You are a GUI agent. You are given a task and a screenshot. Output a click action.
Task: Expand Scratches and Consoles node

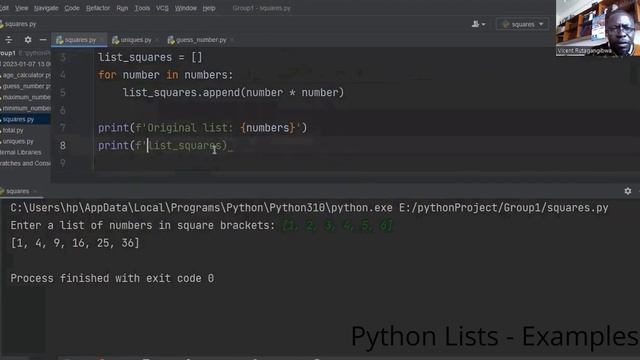(25, 163)
